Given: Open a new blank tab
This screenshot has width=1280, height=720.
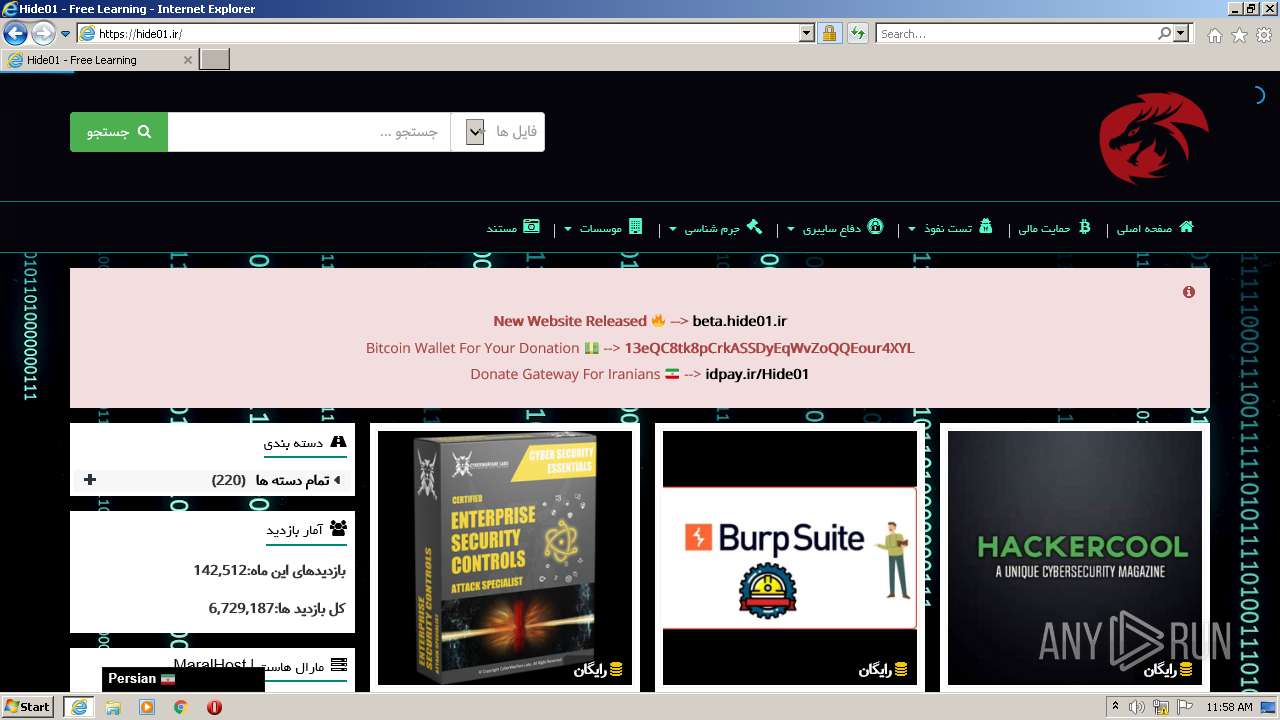Looking at the screenshot, I should point(215,60).
